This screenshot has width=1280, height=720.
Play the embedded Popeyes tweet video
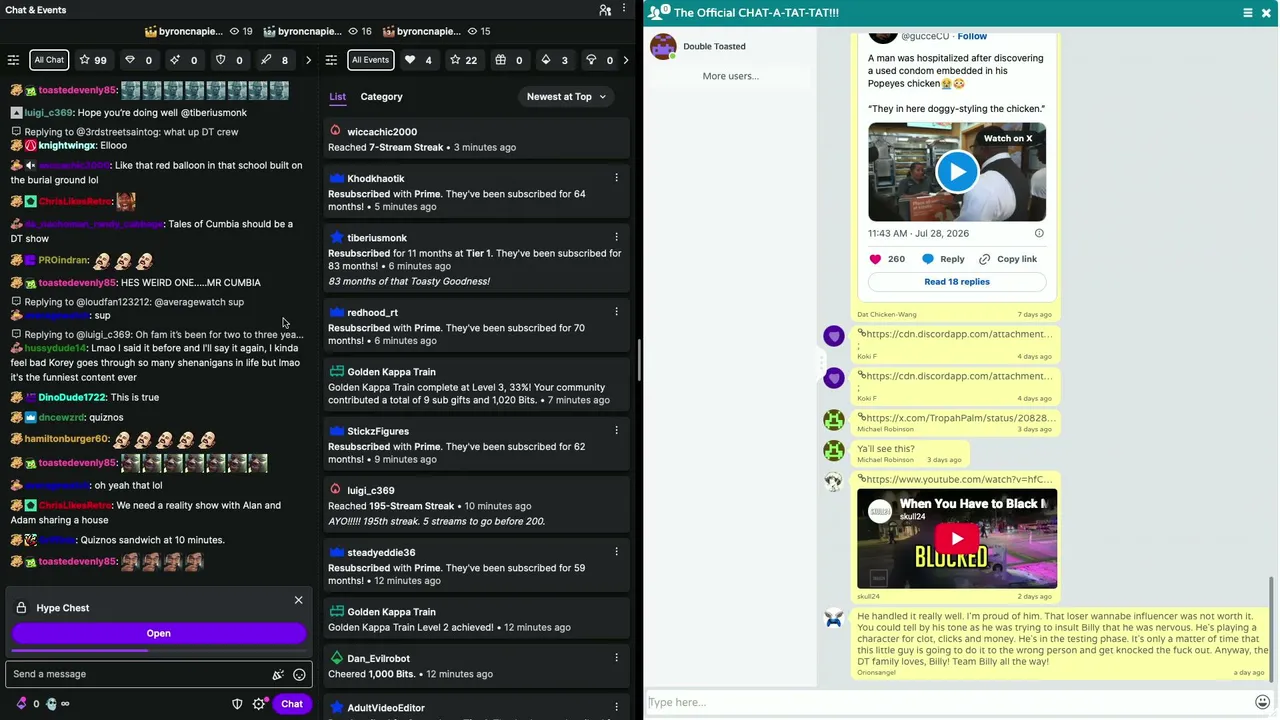tap(957, 172)
